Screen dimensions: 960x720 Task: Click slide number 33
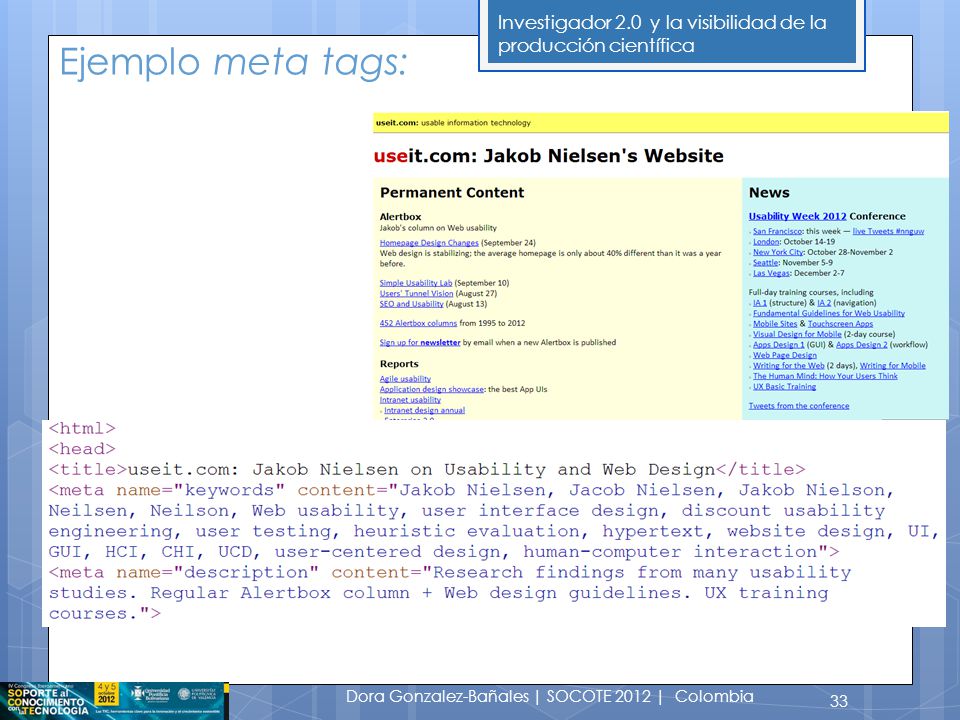click(838, 700)
